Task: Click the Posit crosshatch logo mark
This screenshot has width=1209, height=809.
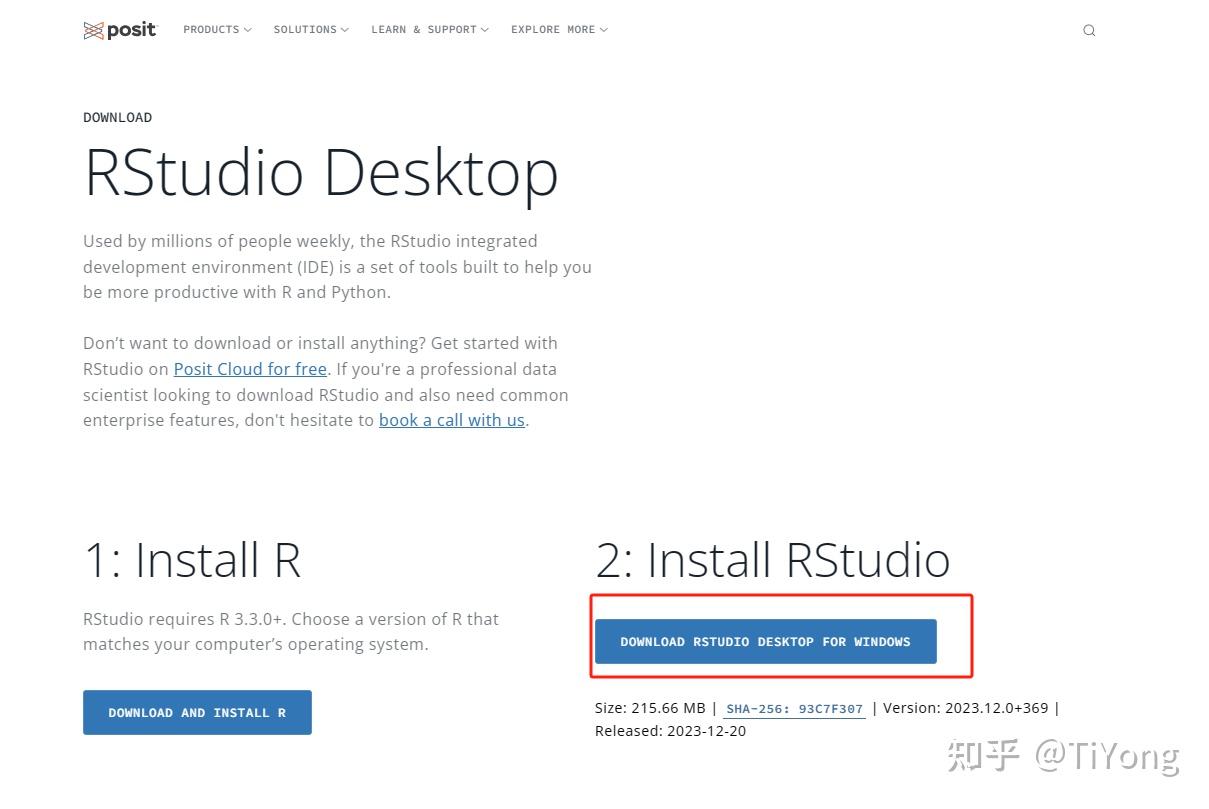Action: (x=93, y=30)
